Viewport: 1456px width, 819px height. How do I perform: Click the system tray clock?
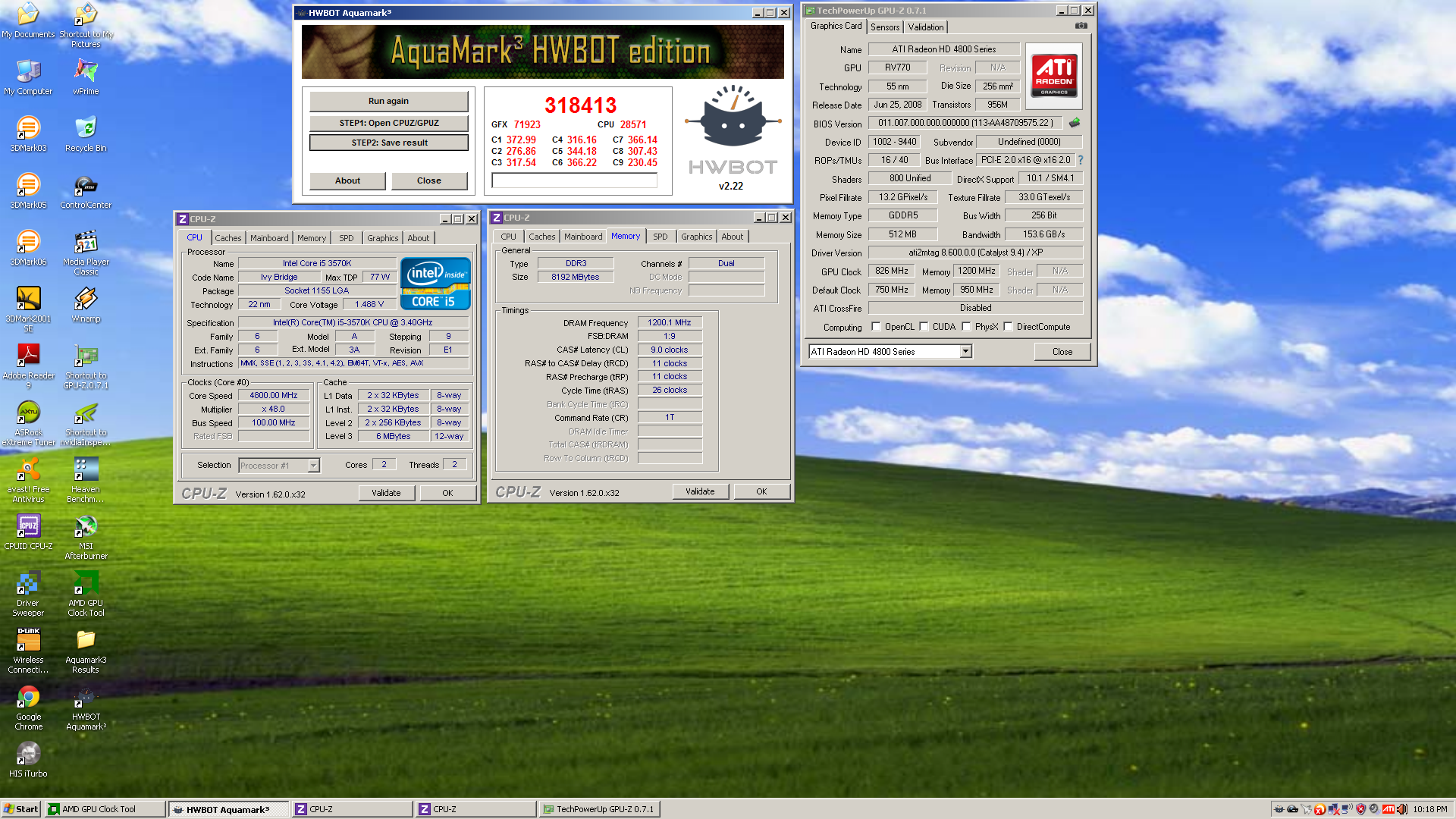[1430, 809]
